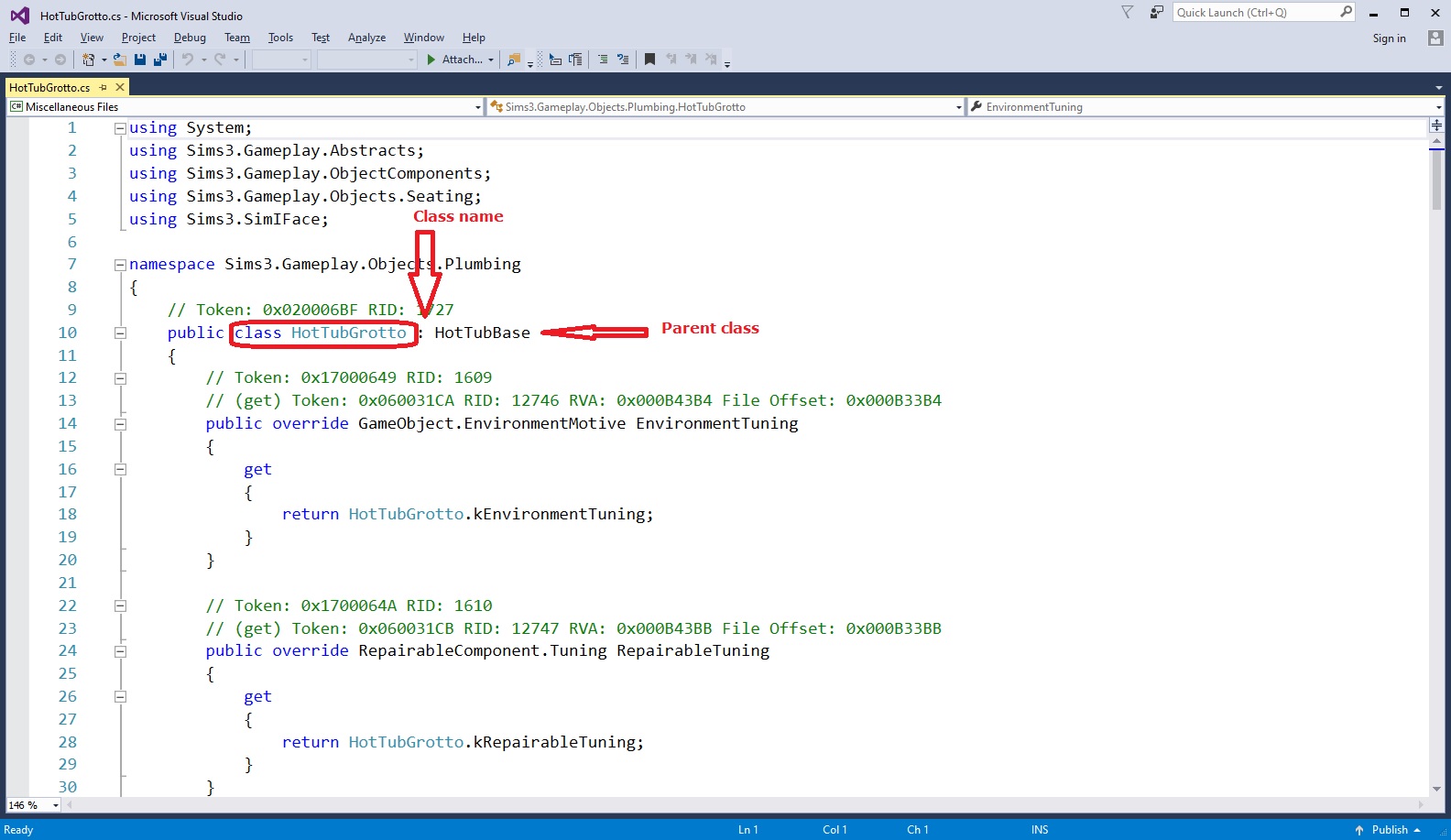Open the Project menu
Screen dimensions: 1451x840
138,38
